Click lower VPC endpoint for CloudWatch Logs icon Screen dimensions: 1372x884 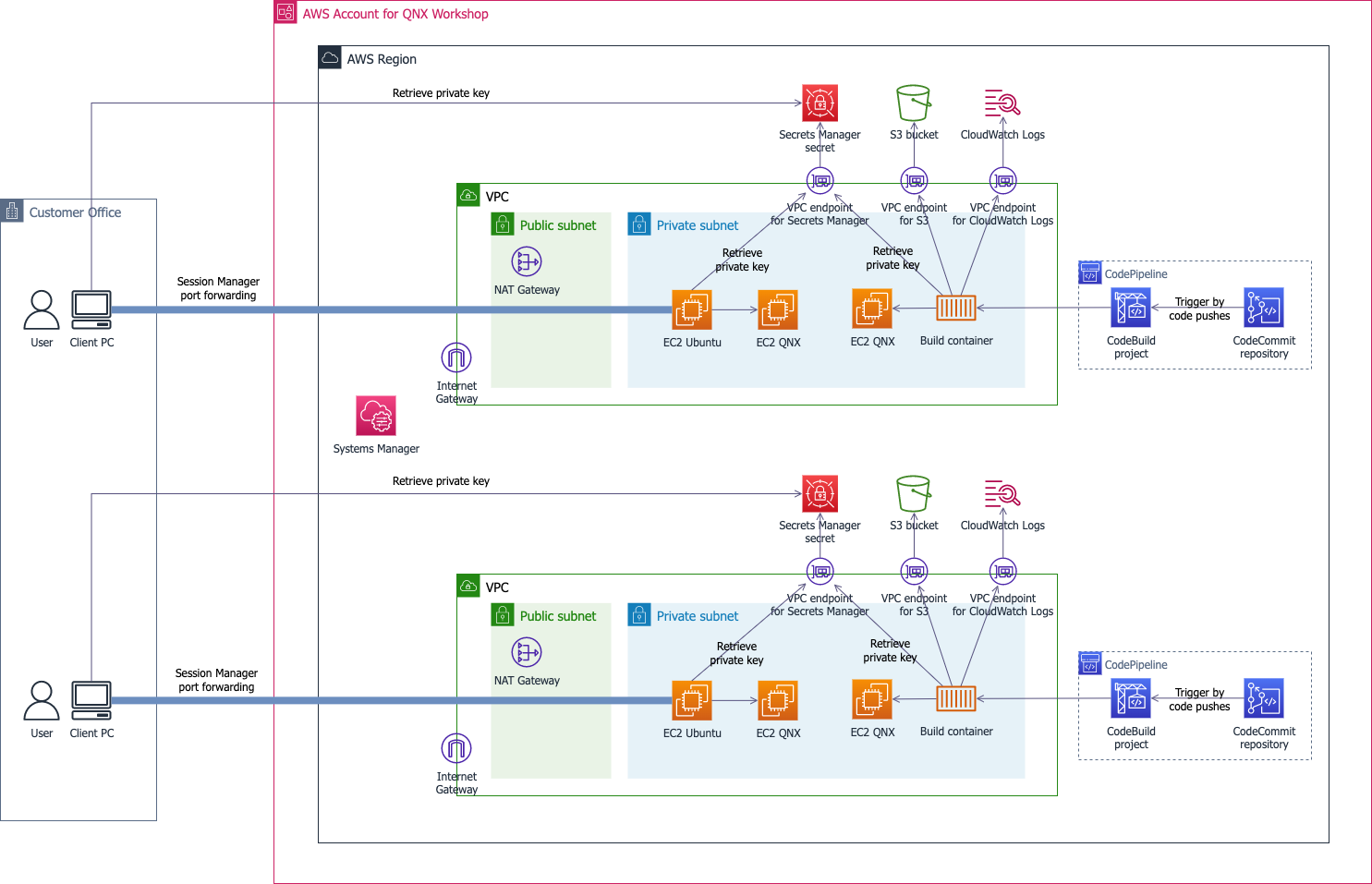[1002, 571]
